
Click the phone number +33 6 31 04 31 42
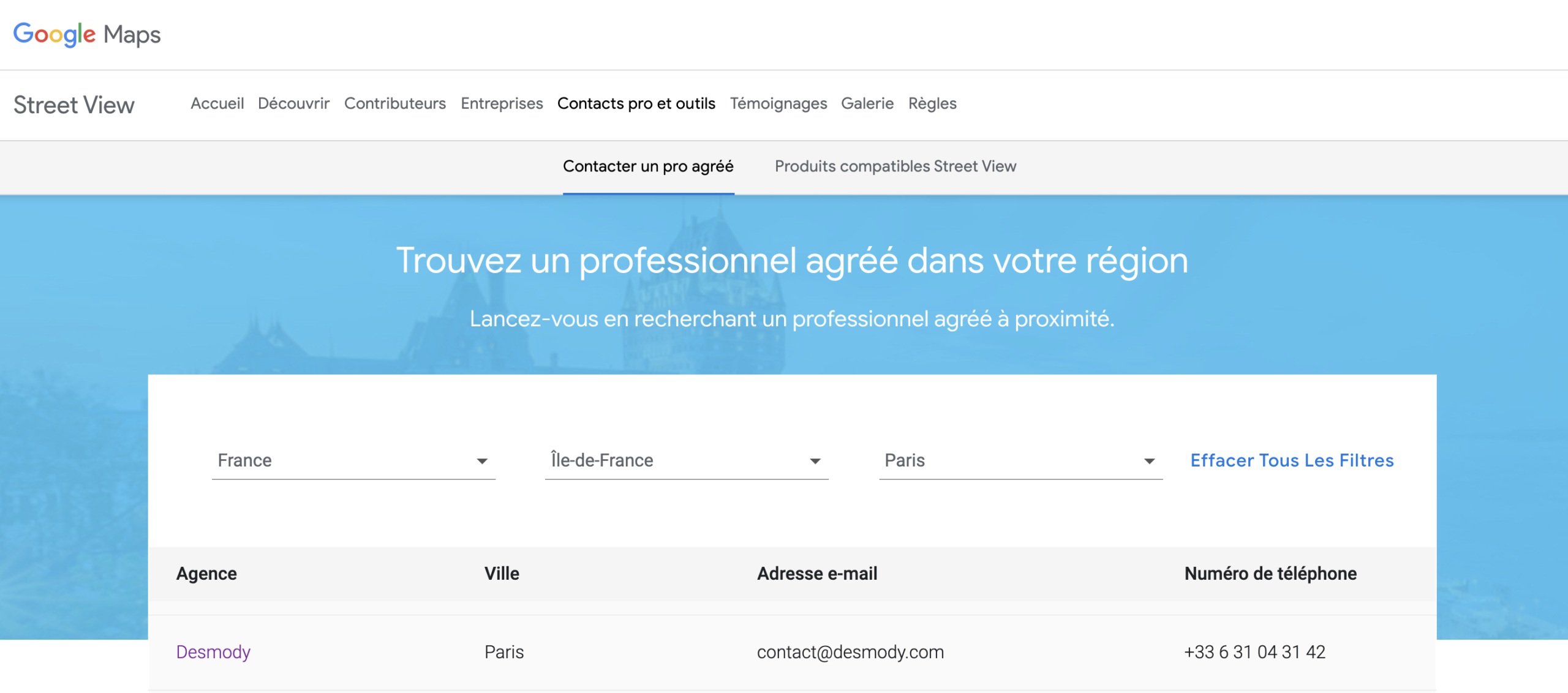[1254, 652]
